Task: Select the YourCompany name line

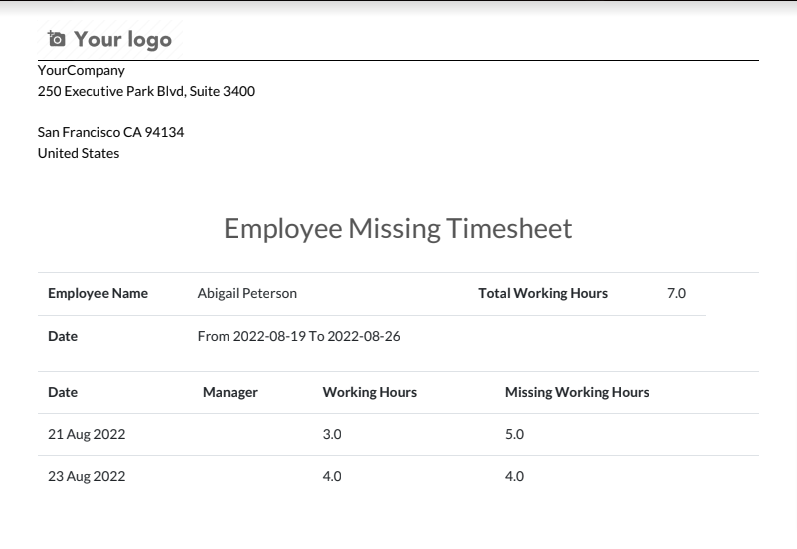Action: point(81,70)
